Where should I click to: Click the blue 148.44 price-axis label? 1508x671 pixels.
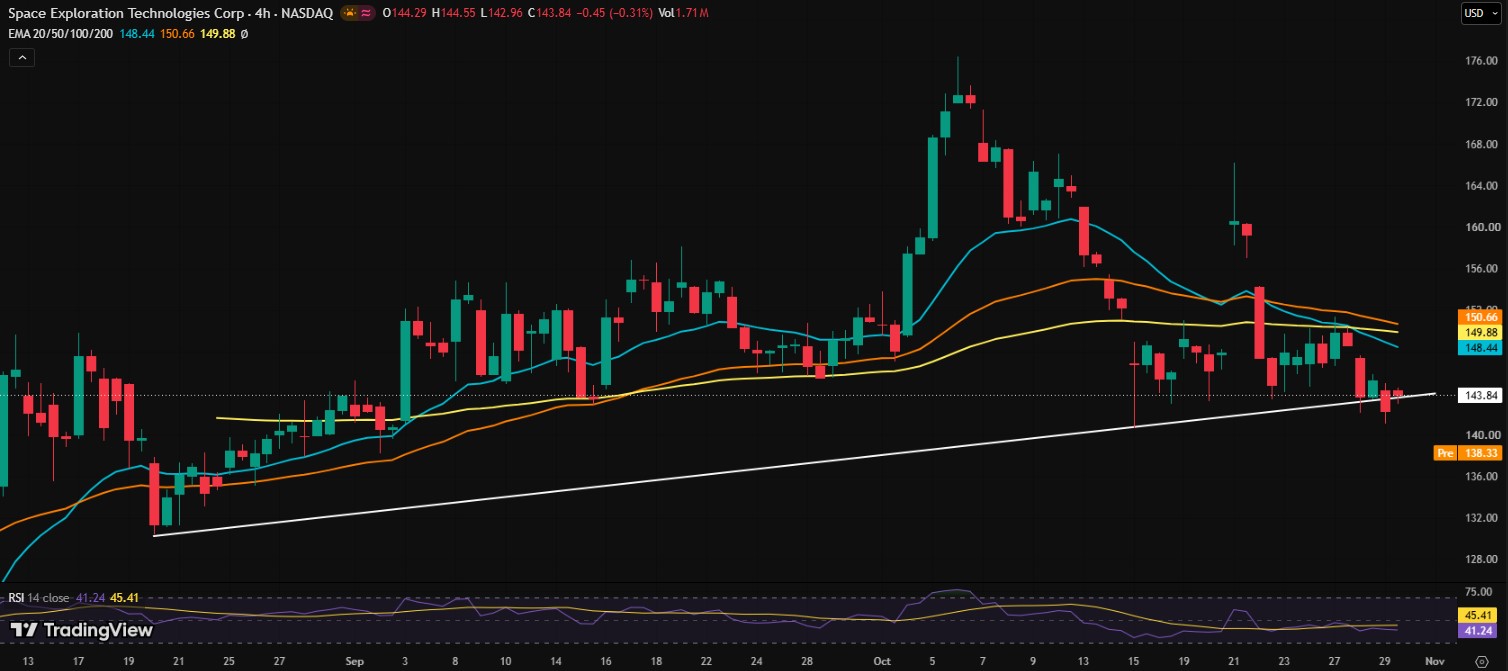coord(1478,347)
